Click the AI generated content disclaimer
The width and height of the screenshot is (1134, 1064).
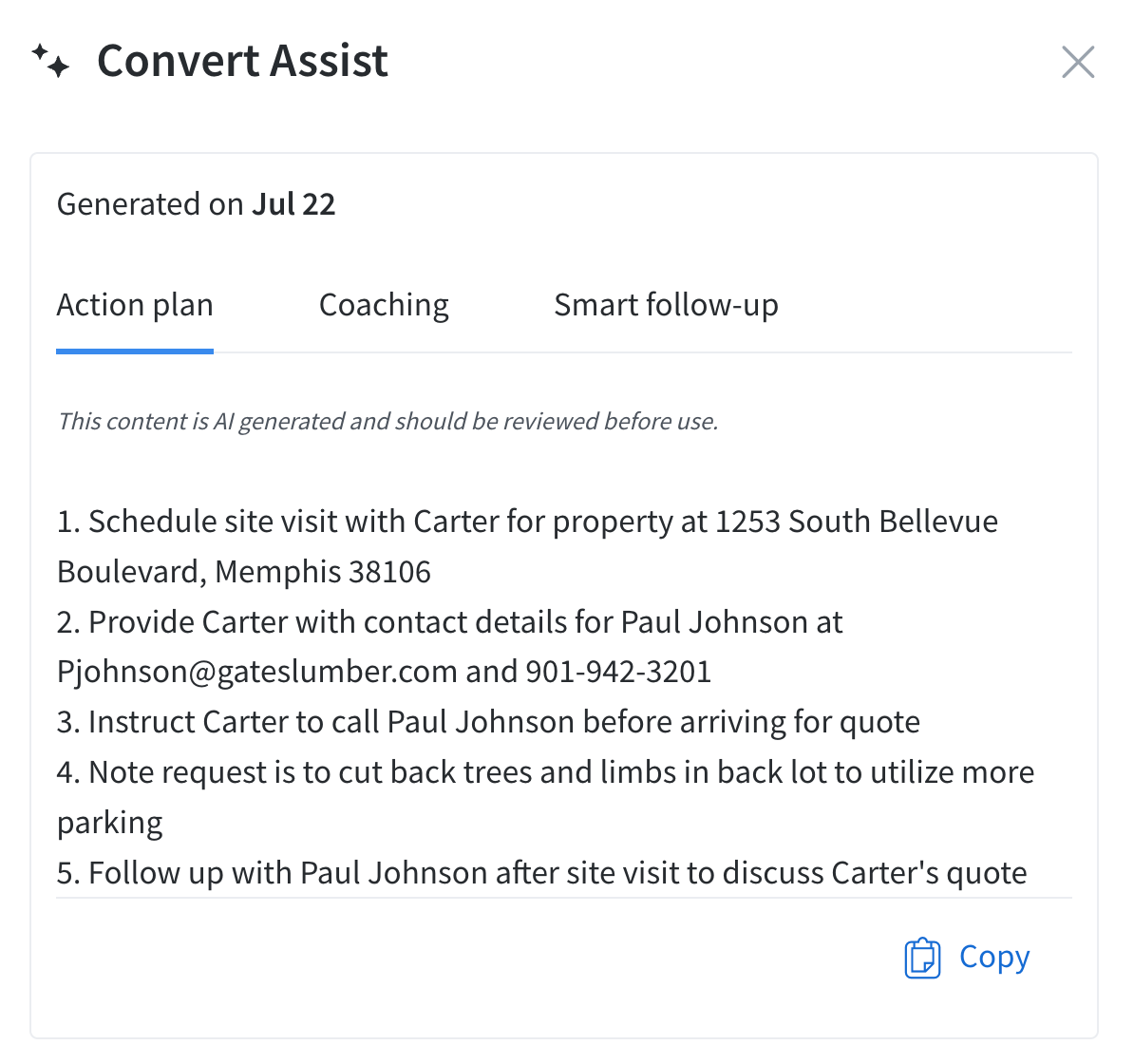(x=387, y=422)
